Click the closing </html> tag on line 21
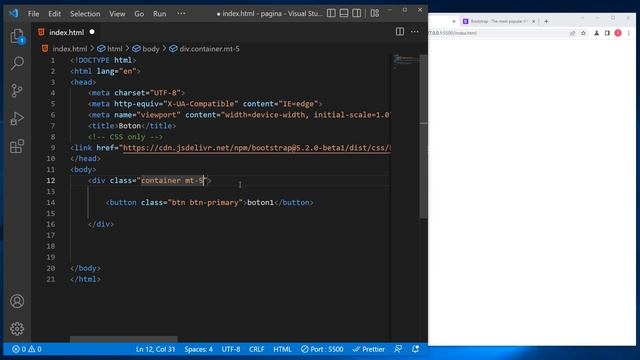Image resolution: width=640 pixels, height=360 pixels. 85,279
